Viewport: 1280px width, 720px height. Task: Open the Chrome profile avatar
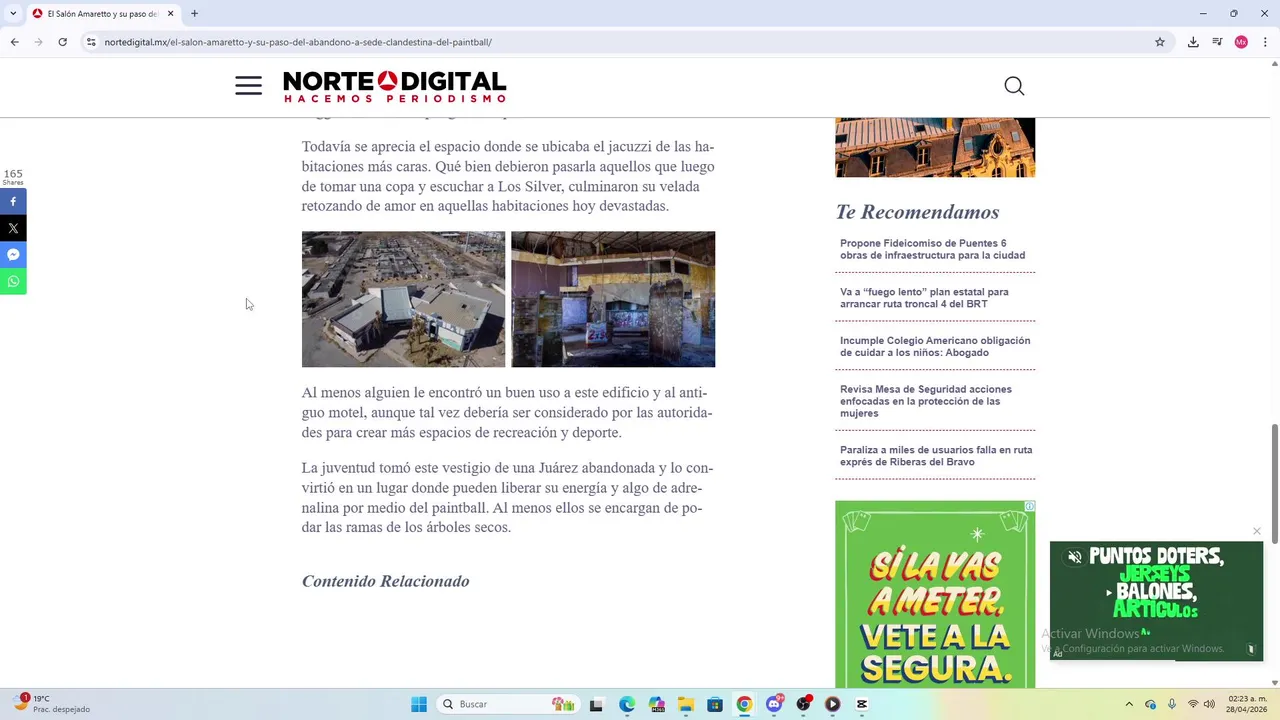point(1241,42)
